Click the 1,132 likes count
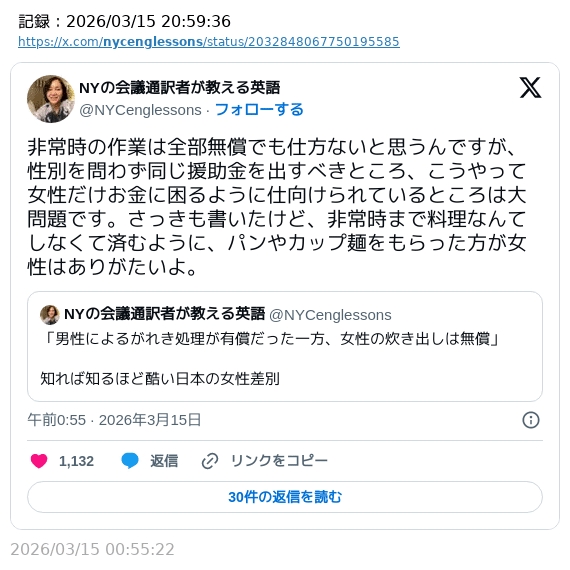This screenshot has width=570, height=570. tap(76, 461)
